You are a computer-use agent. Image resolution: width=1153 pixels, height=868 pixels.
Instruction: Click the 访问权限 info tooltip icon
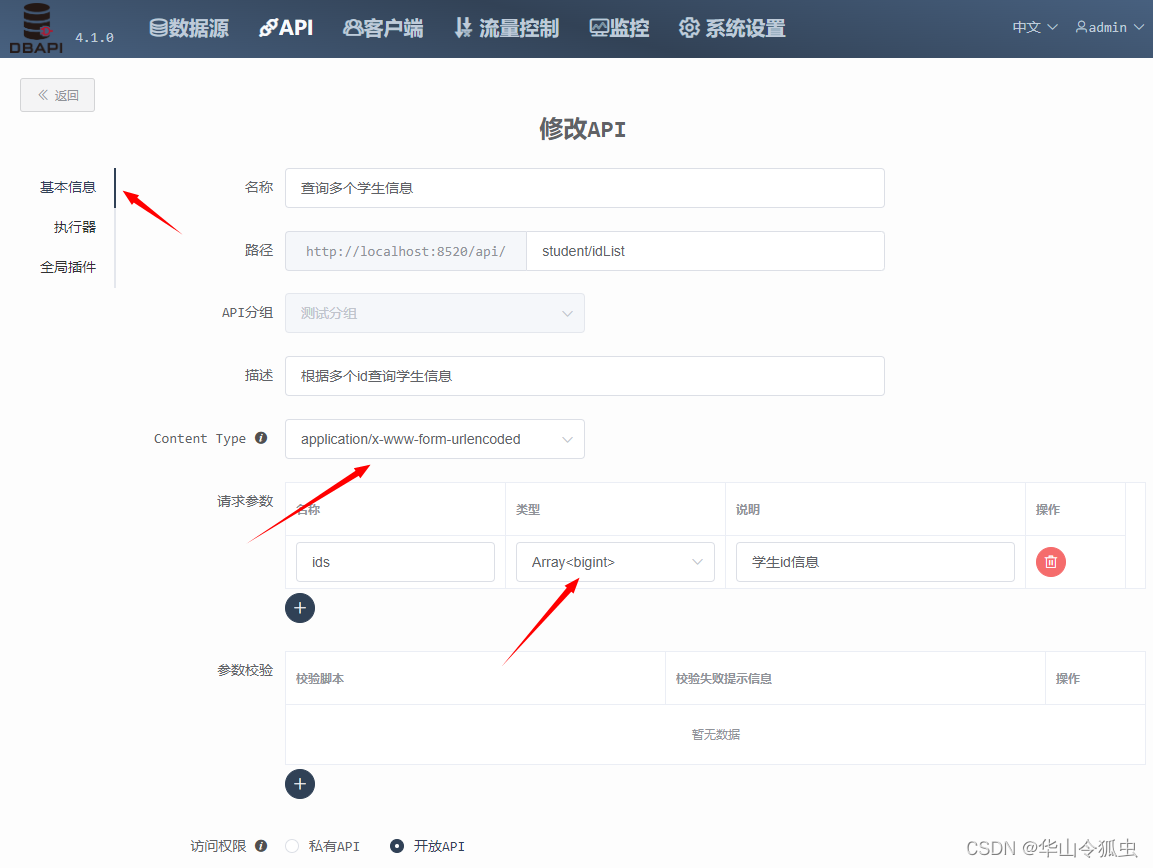pyautogui.click(x=260, y=846)
